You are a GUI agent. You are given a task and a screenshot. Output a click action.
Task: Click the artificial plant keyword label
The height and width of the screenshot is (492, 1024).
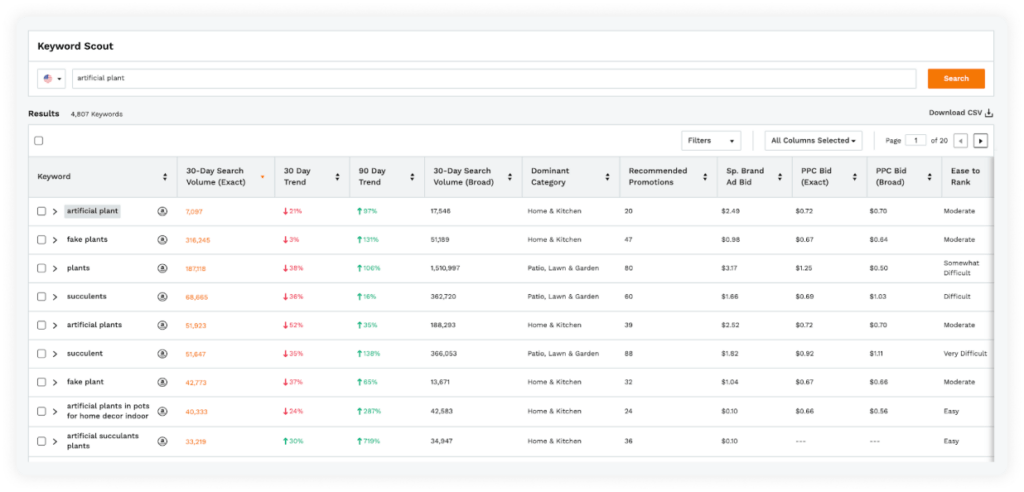(x=92, y=211)
